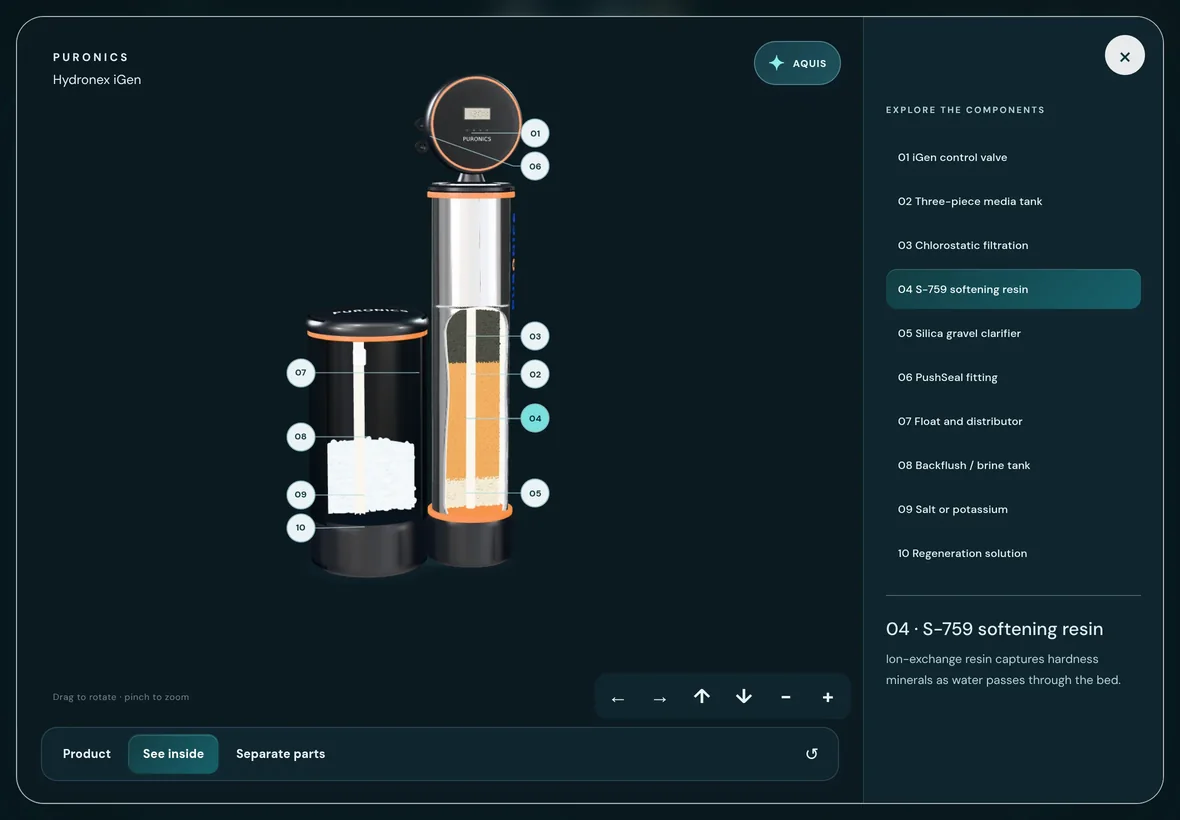Click hotspot marker 02 on the media tank

click(x=535, y=374)
